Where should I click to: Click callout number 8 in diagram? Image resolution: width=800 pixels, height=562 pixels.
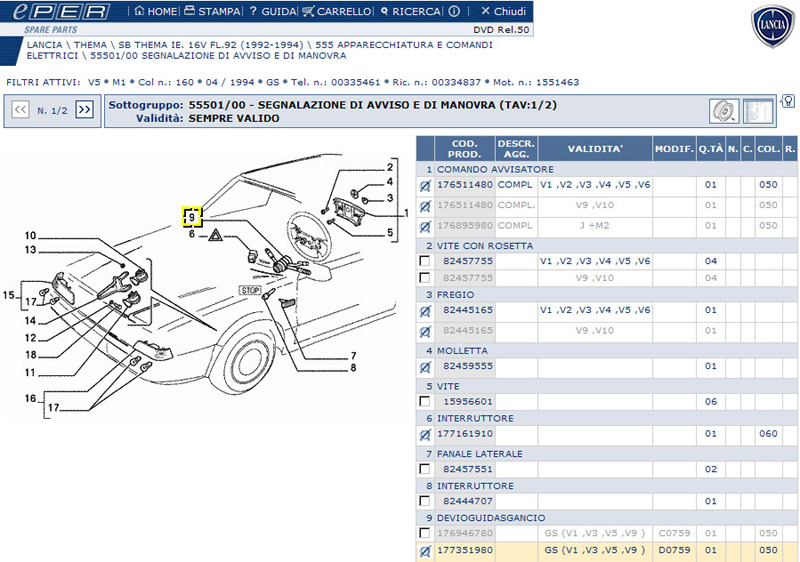pos(353,368)
